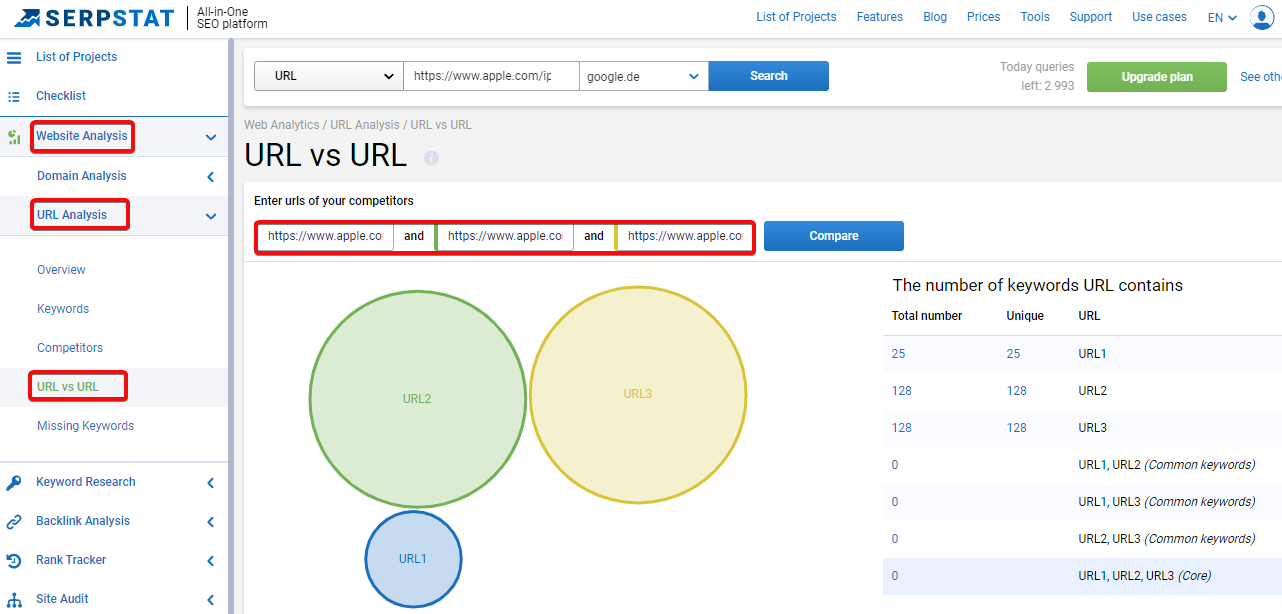Click the Total number column header
1282x614 pixels.
click(x=927, y=316)
